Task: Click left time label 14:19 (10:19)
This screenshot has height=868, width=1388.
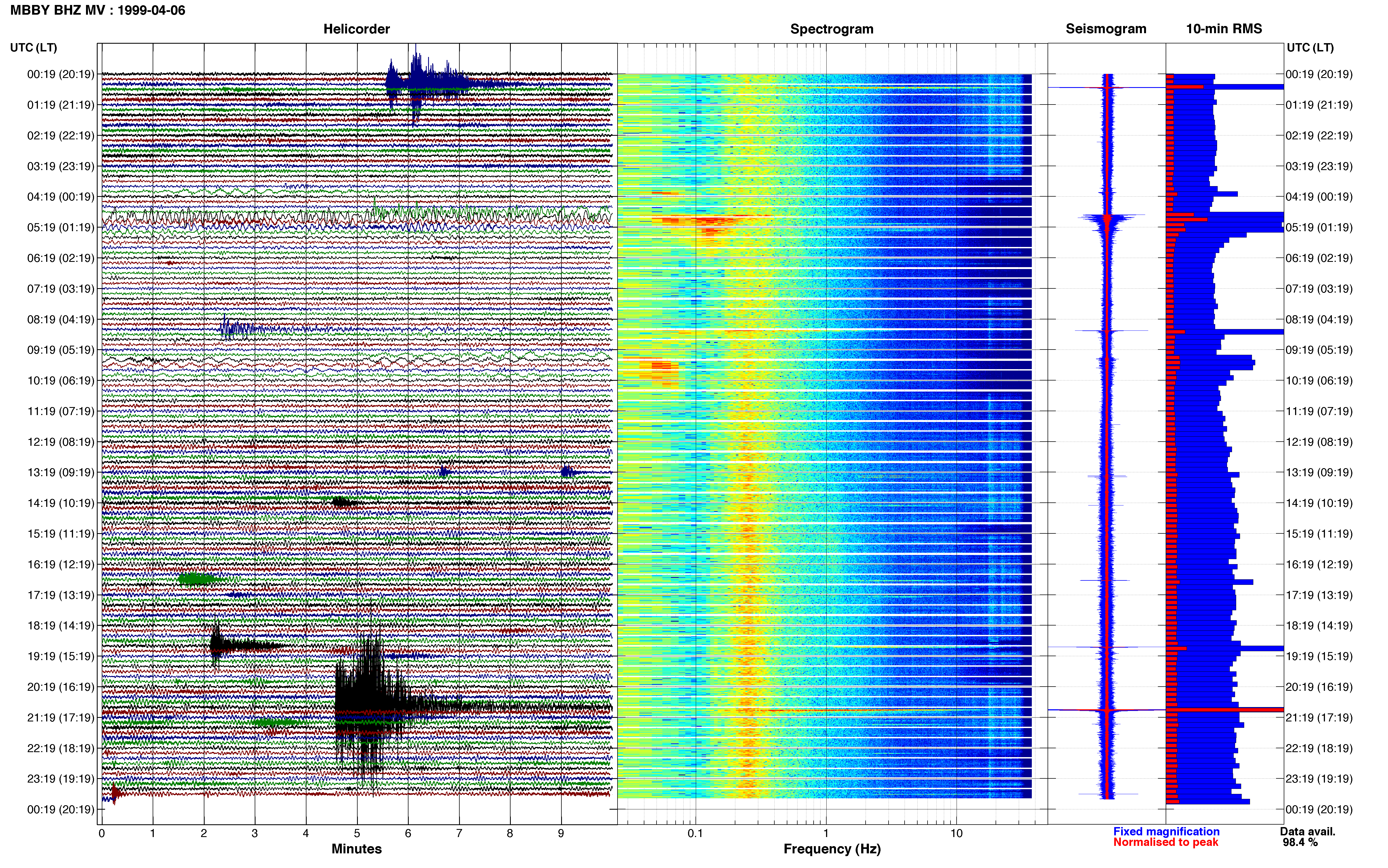Action: [x=61, y=503]
